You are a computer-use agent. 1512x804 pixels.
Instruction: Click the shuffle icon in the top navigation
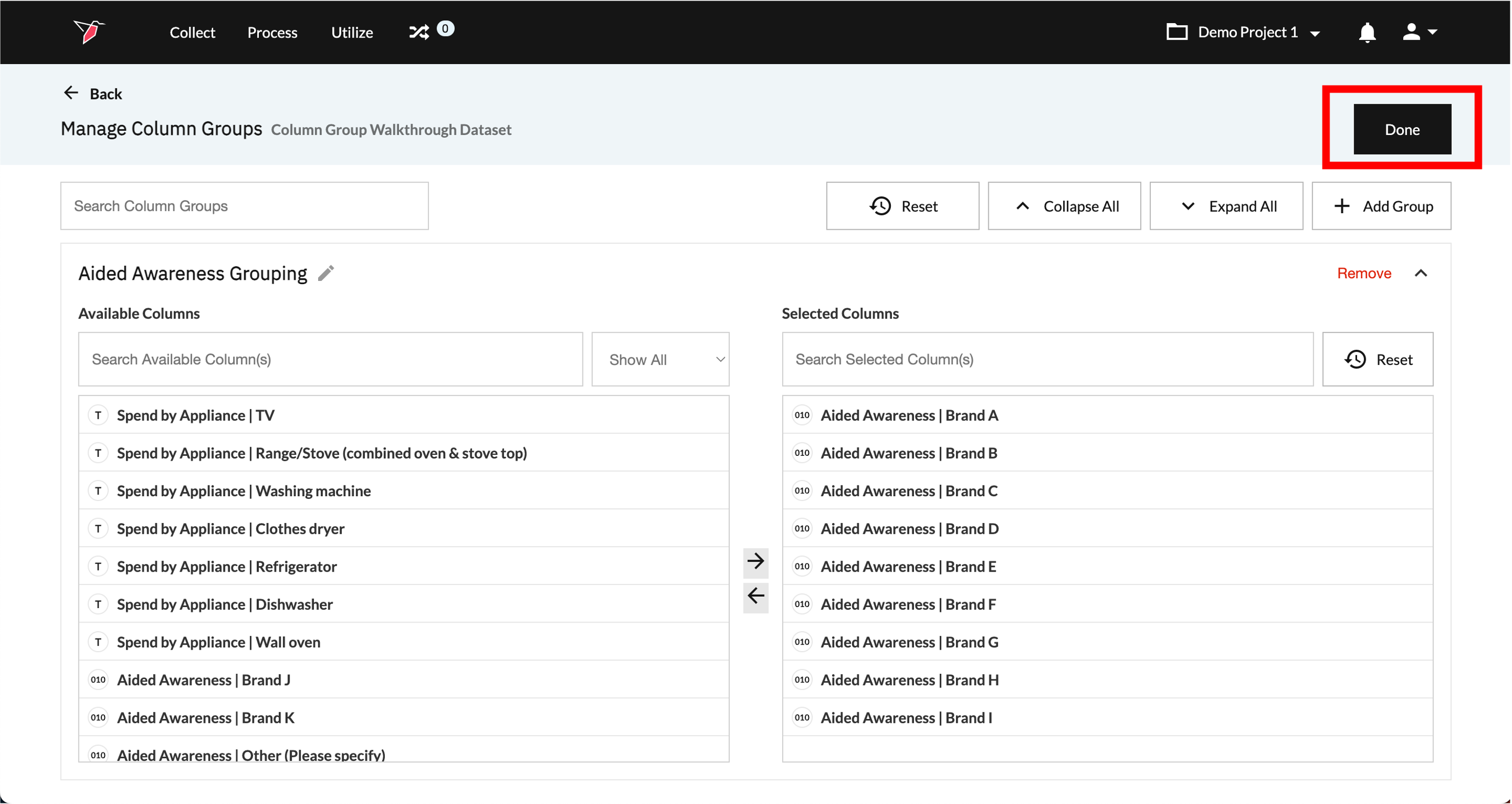(419, 32)
